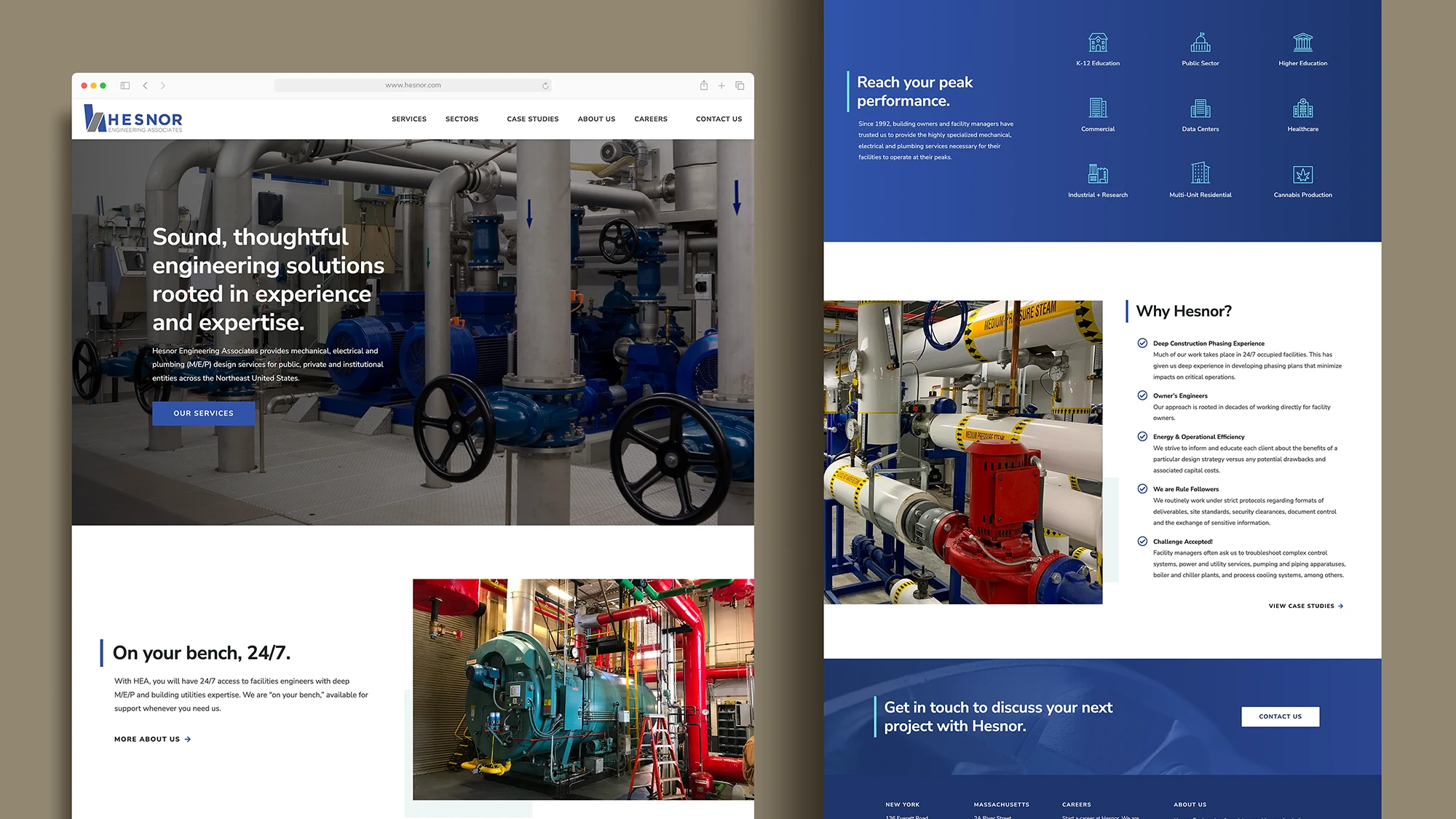Open the Careers footer heading
This screenshot has height=819, width=1456.
1077,804
